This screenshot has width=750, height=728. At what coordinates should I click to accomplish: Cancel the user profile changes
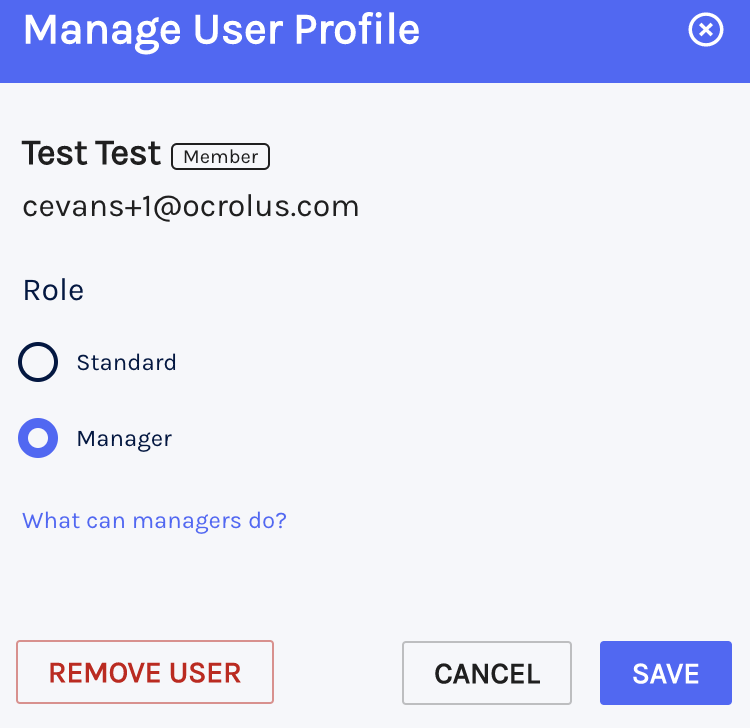pyautogui.click(x=487, y=673)
